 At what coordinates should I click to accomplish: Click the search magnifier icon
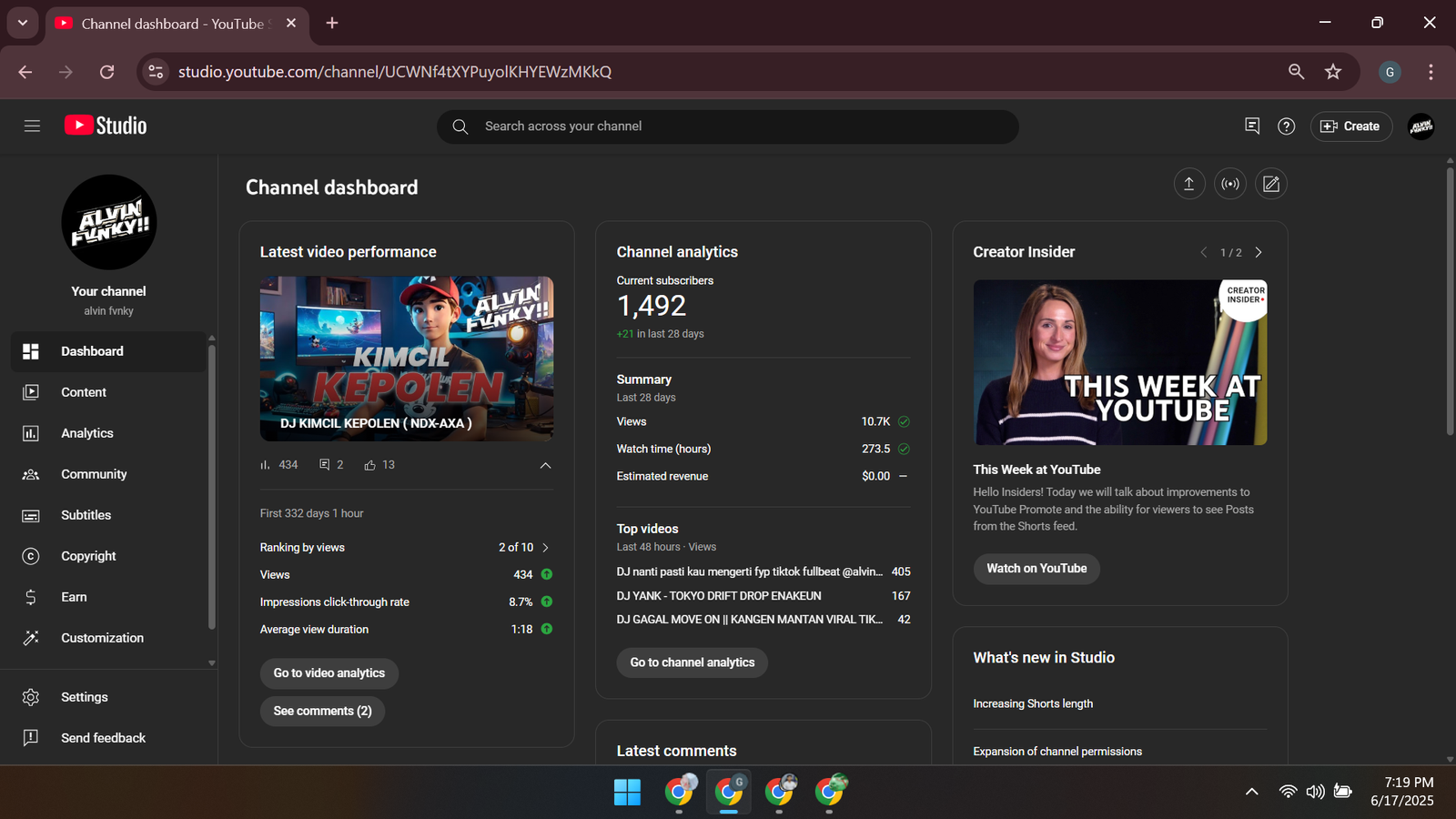pyautogui.click(x=460, y=126)
